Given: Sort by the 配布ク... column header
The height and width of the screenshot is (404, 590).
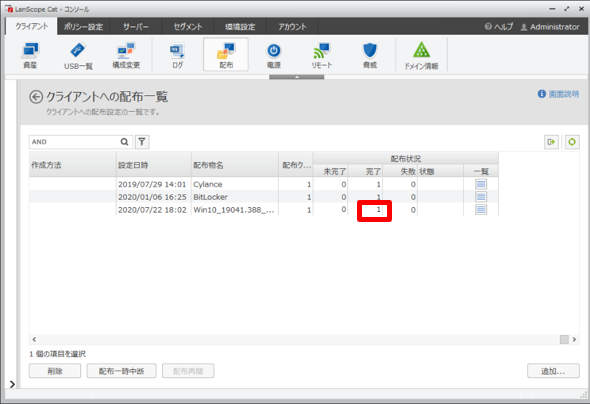Looking at the screenshot, I should tap(296, 165).
